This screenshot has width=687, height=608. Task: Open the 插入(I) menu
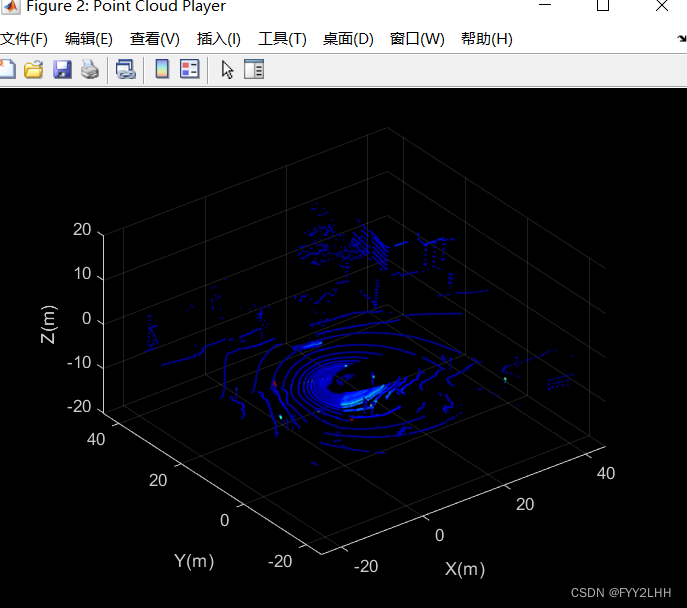point(219,39)
